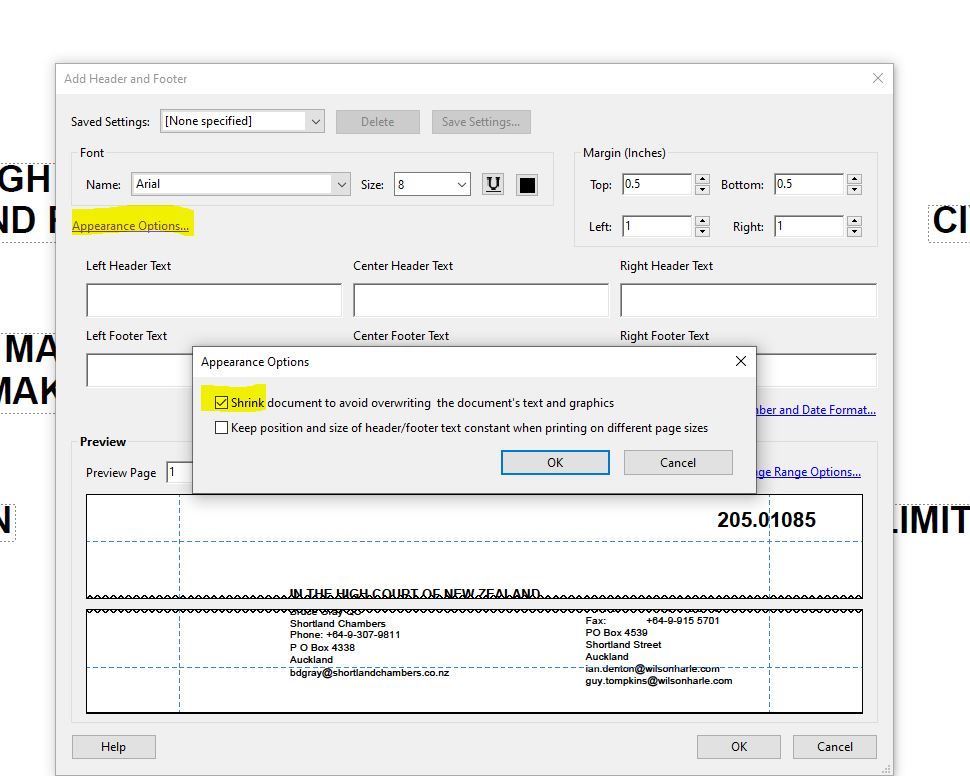Click guy.tompkins@wilsonharle.com in footer preview
970x776 pixels.
coord(659,681)
